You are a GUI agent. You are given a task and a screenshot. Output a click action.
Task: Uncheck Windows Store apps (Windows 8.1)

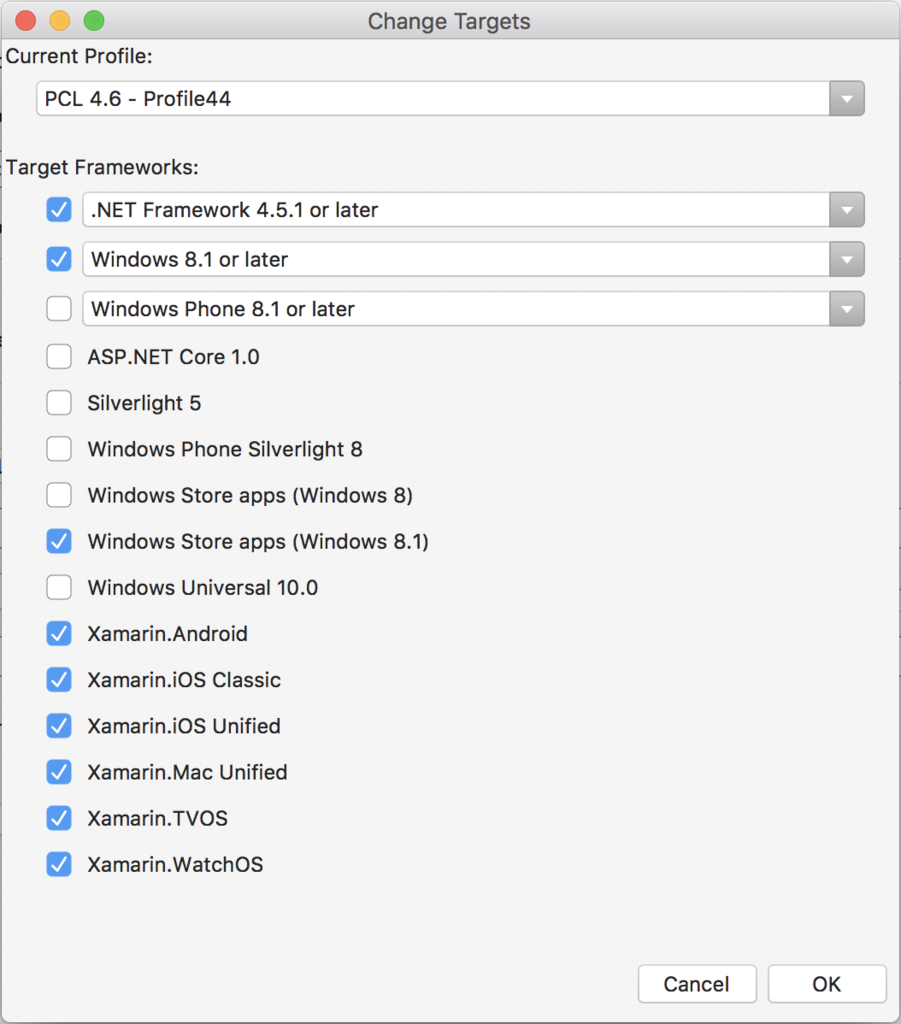tap(59, 541)
